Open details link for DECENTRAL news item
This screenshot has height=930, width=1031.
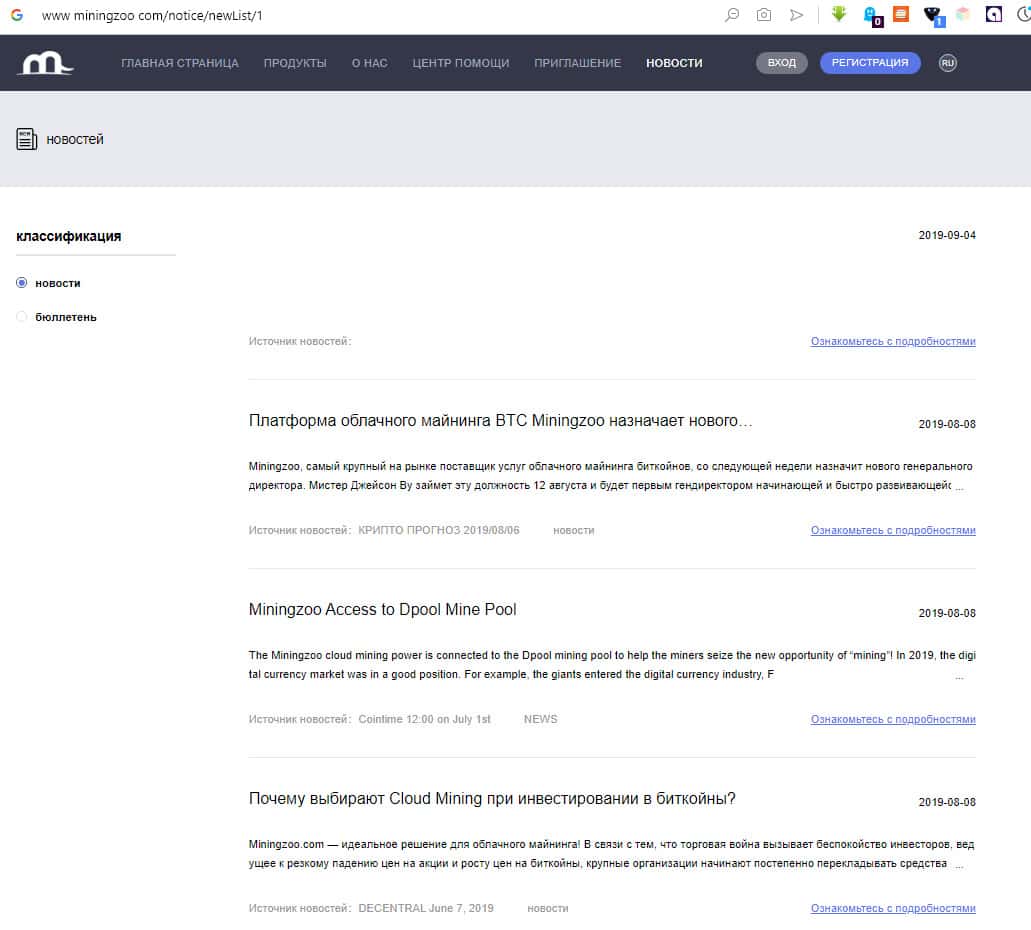(893, 908)
